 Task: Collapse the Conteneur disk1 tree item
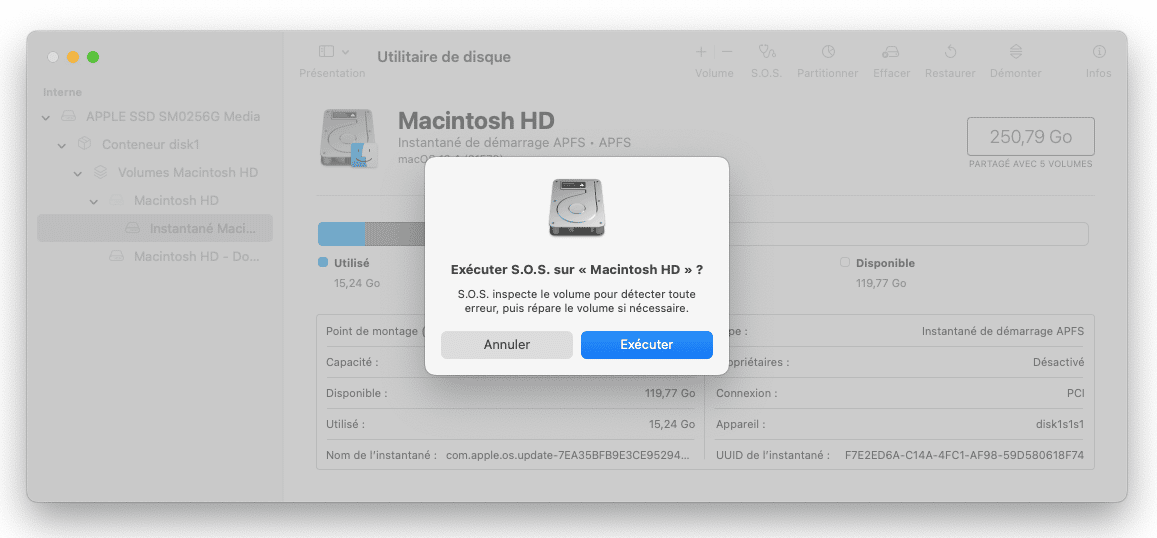[62, 145]
